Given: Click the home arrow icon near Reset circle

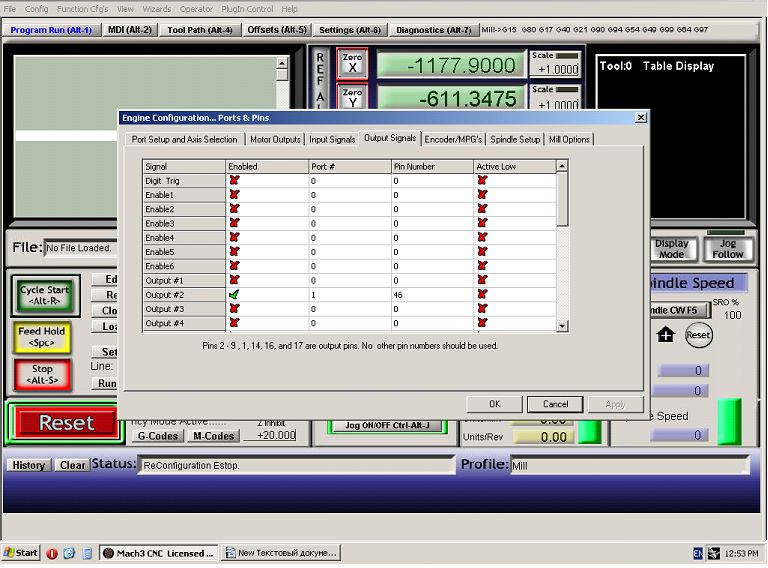Looking at the screenshot, I should pos(666,335).
